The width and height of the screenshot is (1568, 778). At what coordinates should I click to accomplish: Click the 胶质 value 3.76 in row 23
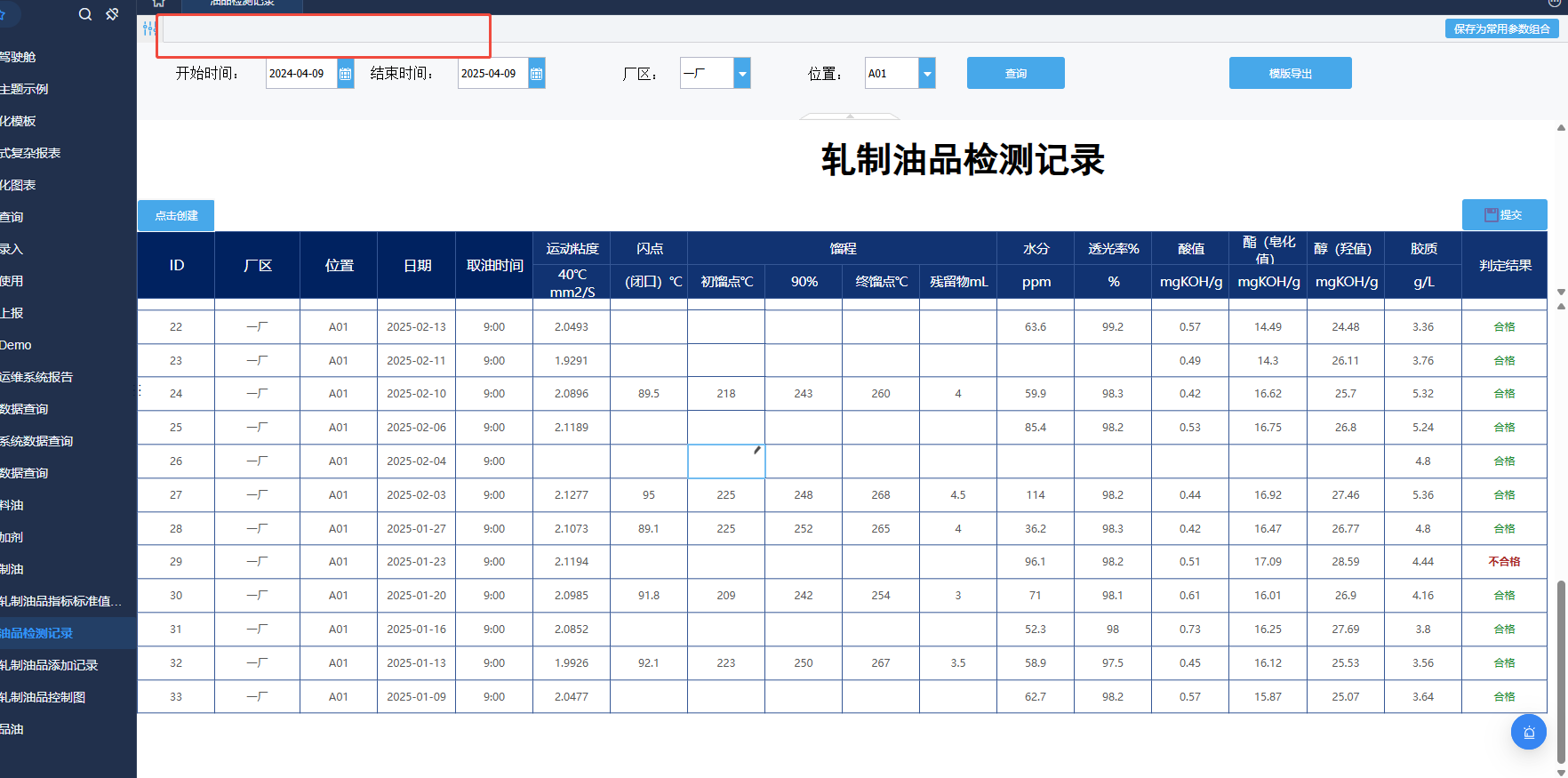1423,361
